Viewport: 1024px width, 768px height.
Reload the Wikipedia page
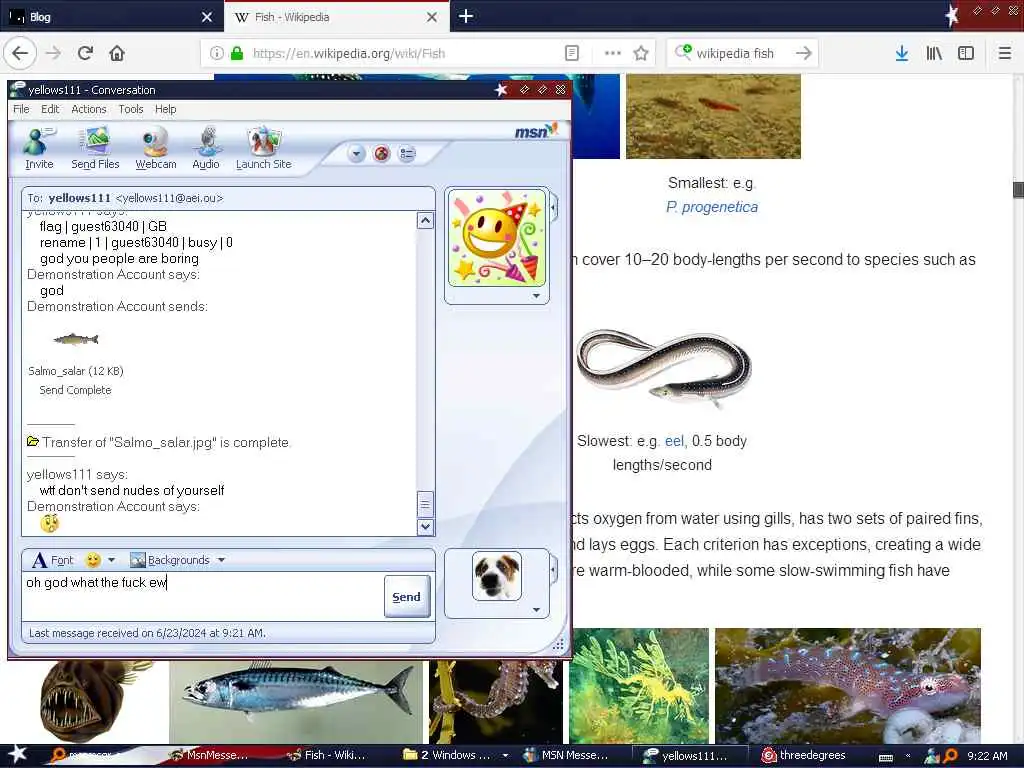point(85,54)
